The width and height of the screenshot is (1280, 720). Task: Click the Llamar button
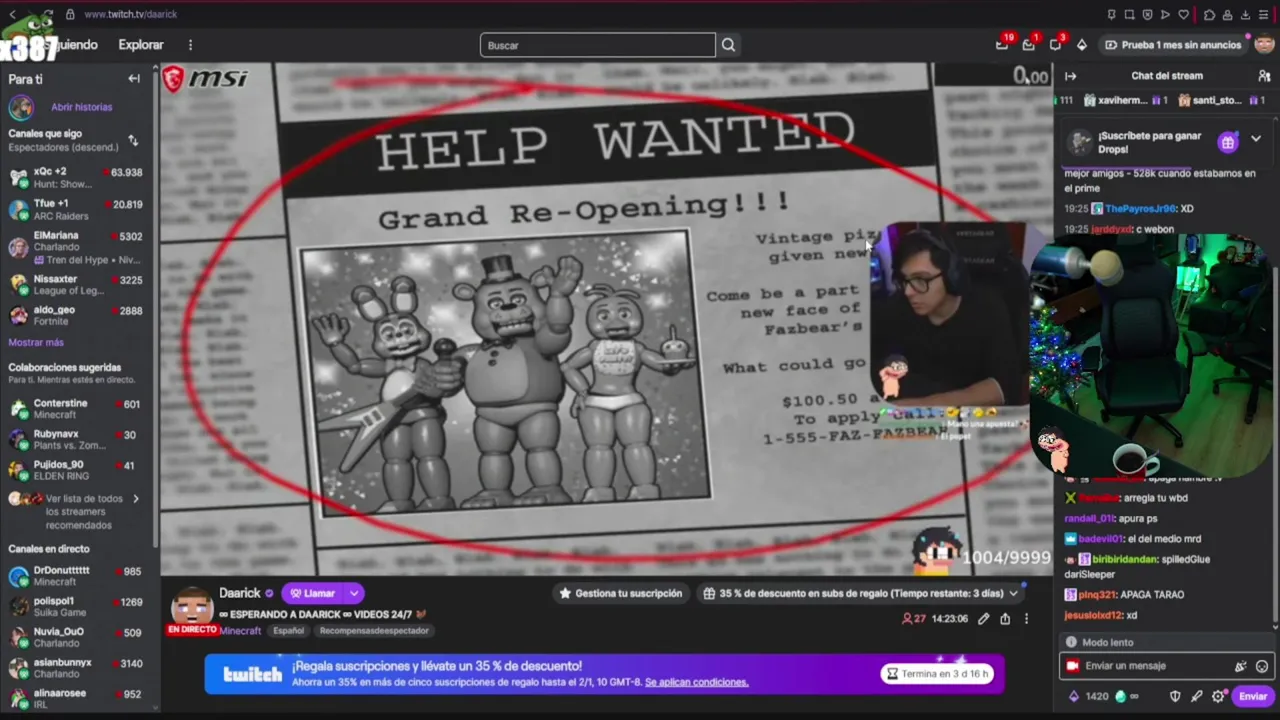pyautogui.click(x=313, y=593)
